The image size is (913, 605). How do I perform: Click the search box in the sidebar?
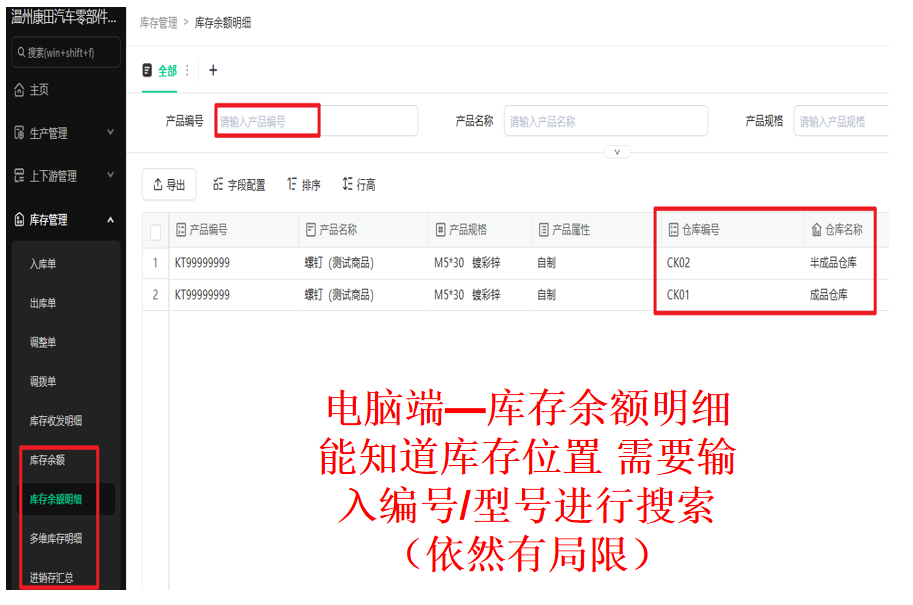pos(66,52)
